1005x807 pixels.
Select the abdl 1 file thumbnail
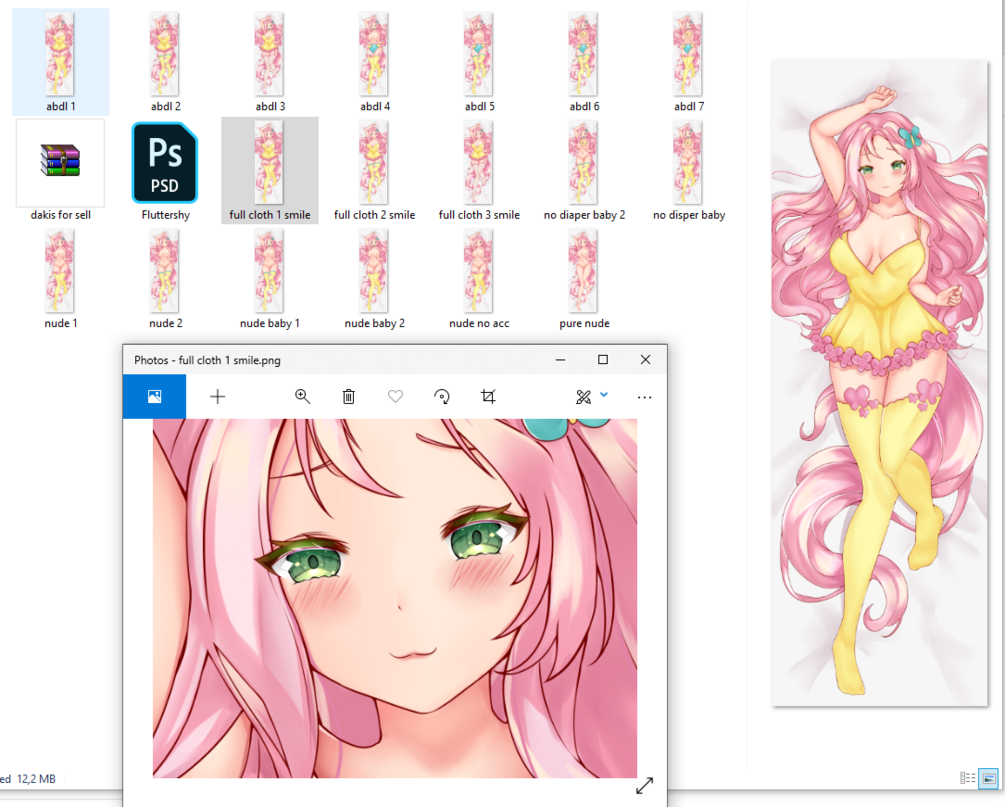point(60,62)
